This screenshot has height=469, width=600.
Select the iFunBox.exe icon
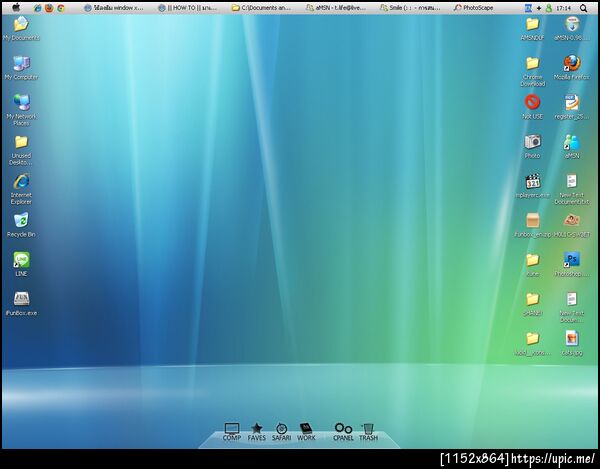click(x=21, y=304)
